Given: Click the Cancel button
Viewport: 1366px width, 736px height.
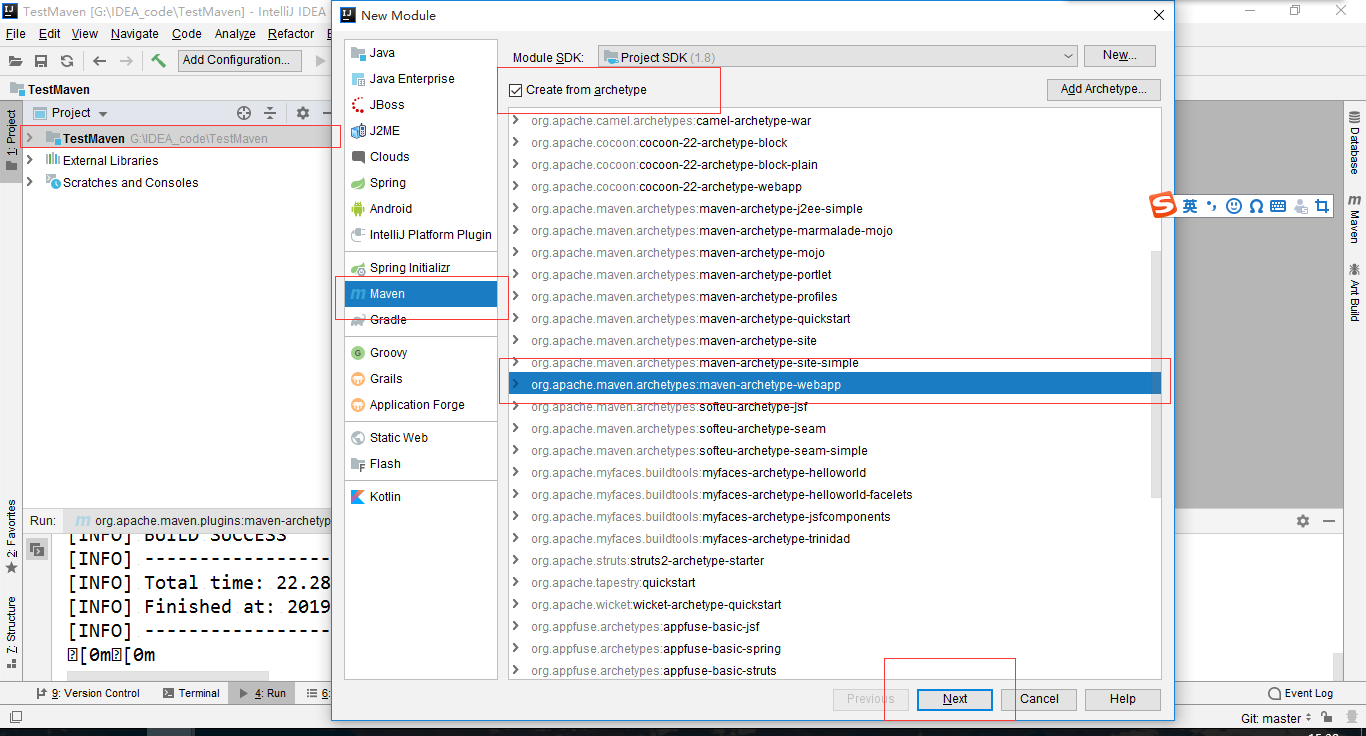Looking at the screenshot, I should pyautogui.click(x=1039, y=699).
